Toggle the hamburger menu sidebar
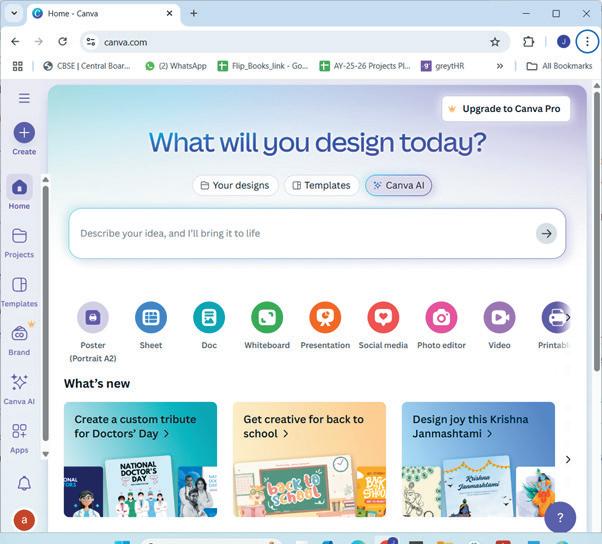This screenshot has width=602, height=544. (24, 98)
